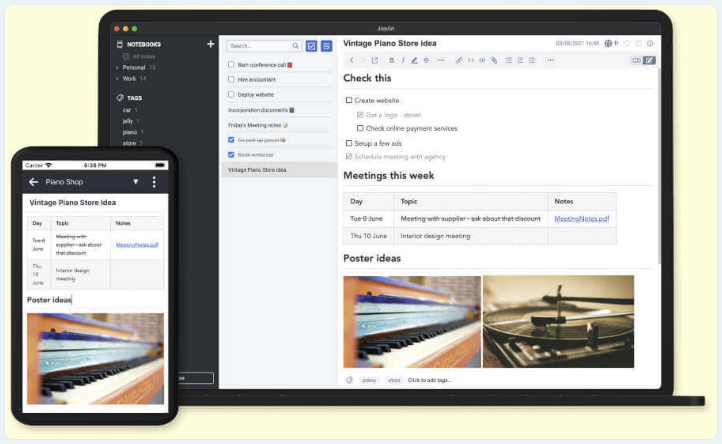Click the piano keys photo in the desktop note
722x444 pixels.
point(412,321)
